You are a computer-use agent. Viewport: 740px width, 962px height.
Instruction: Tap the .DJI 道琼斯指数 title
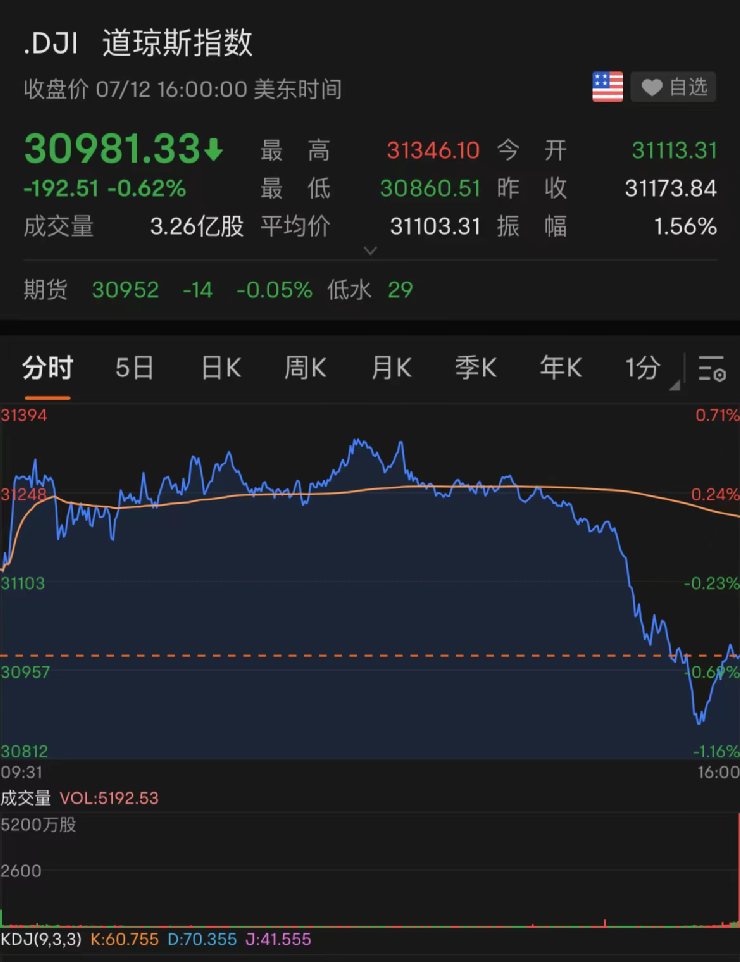click(x=138, y=44)
